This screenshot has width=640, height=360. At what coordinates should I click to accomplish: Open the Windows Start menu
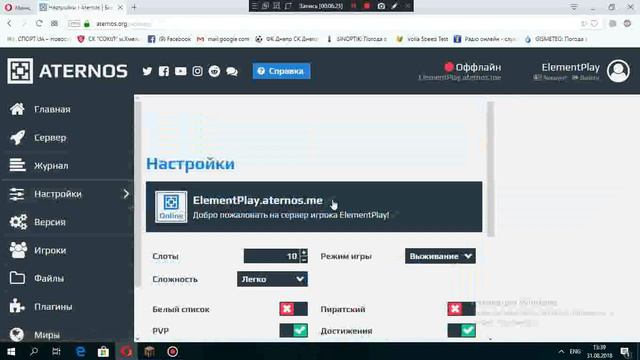(x=11, y=351)
